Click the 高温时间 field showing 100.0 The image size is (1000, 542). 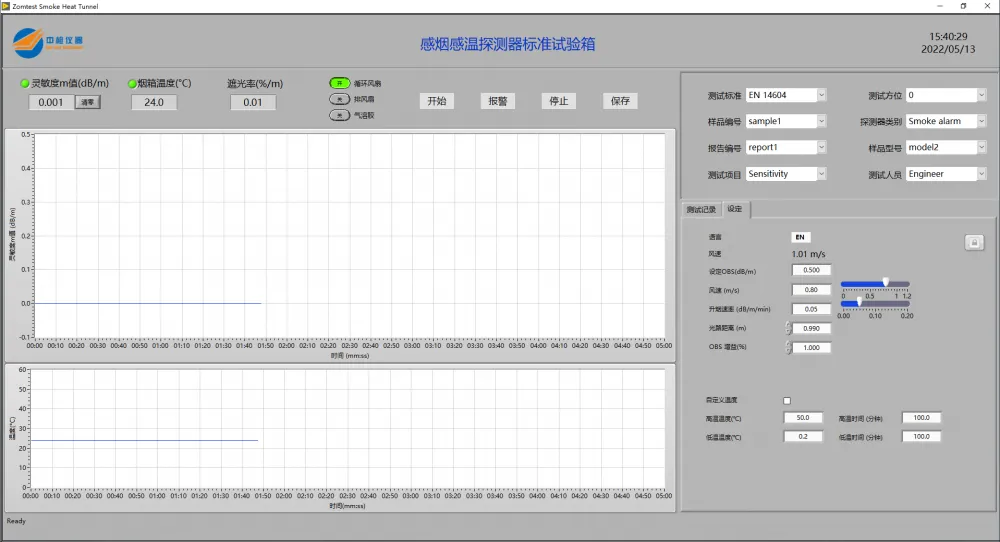922,418
